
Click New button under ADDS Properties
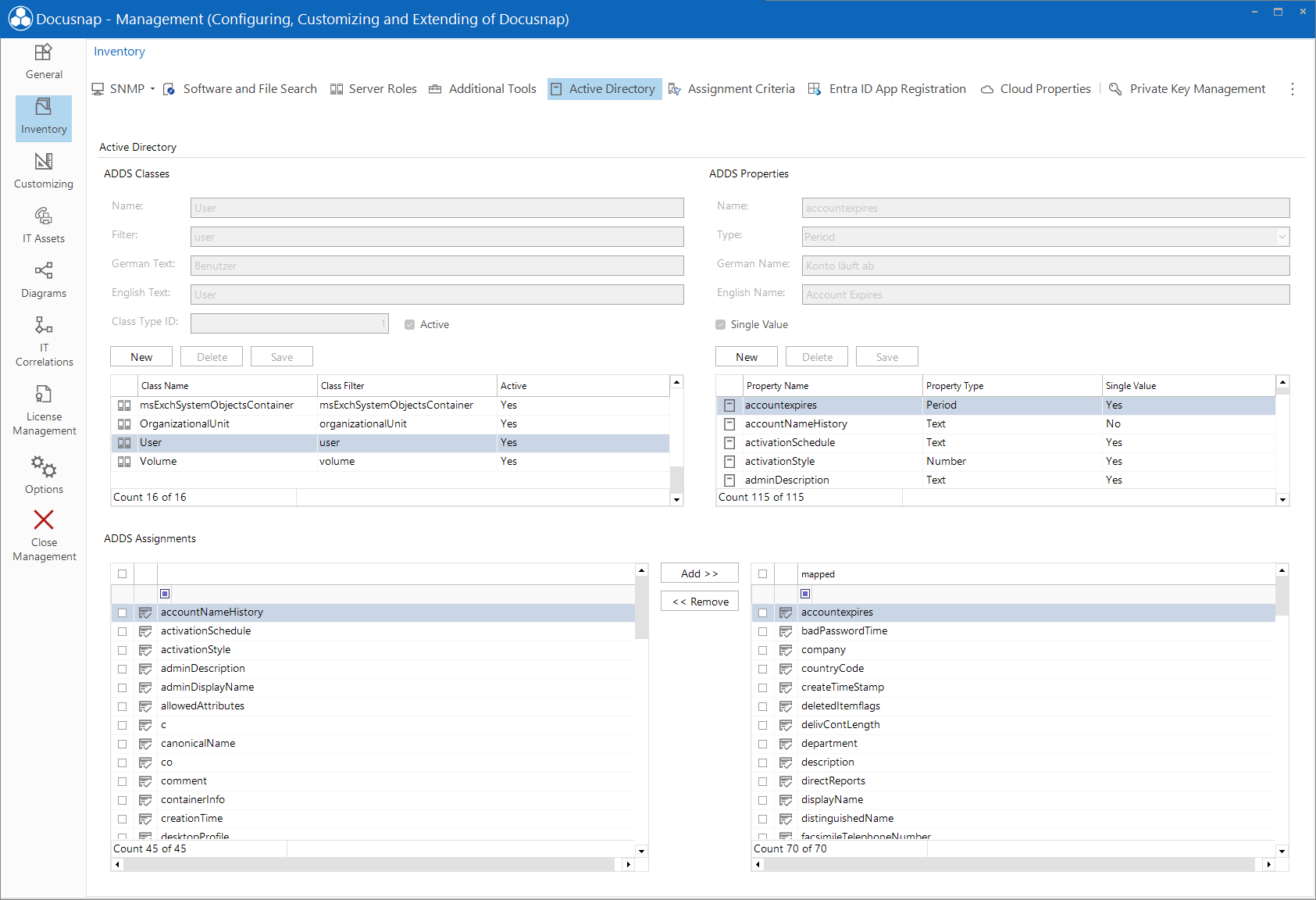click(x=747, y=357)
